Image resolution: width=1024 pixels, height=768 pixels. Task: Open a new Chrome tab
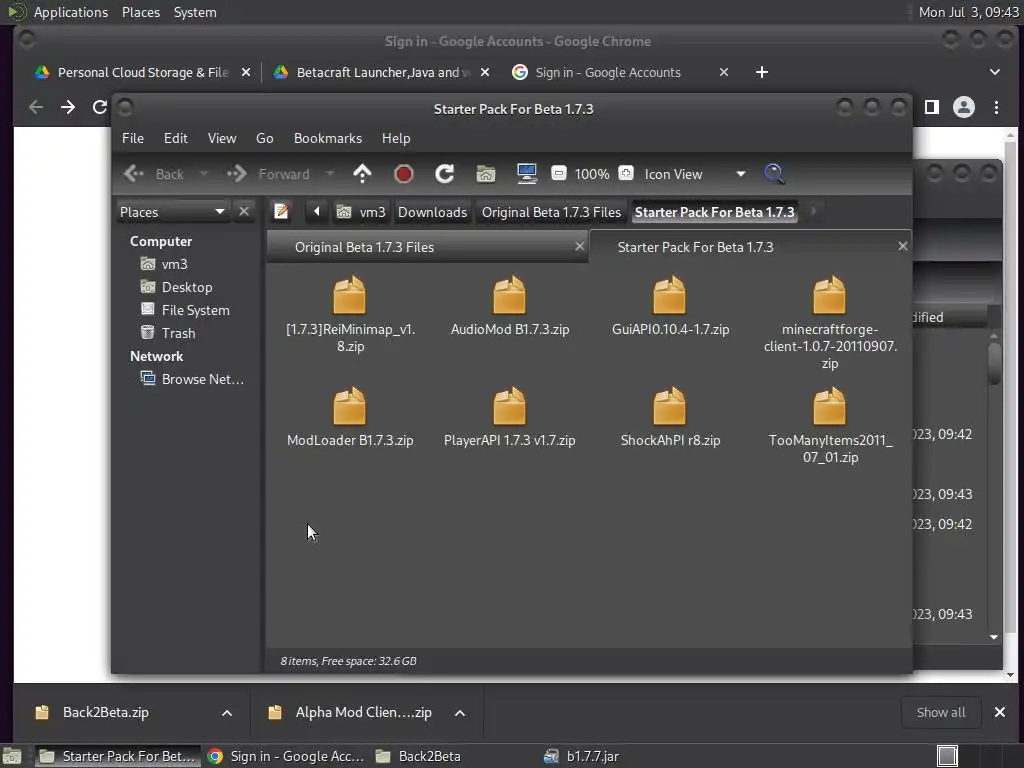[x=761, y=72]
